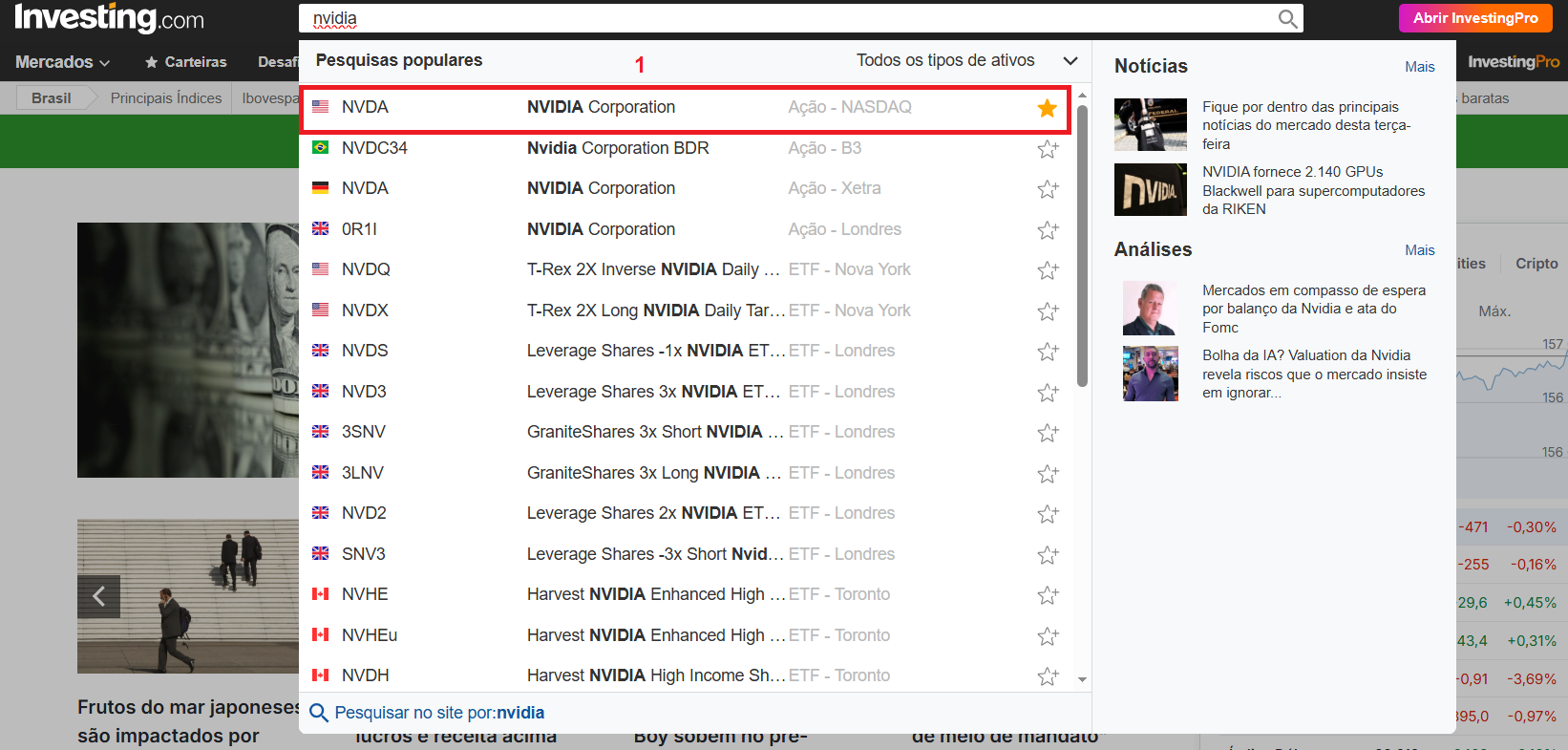Open the NVIDIA logo news thumbnail
1568x750 pixels.
coord(1150,189)
